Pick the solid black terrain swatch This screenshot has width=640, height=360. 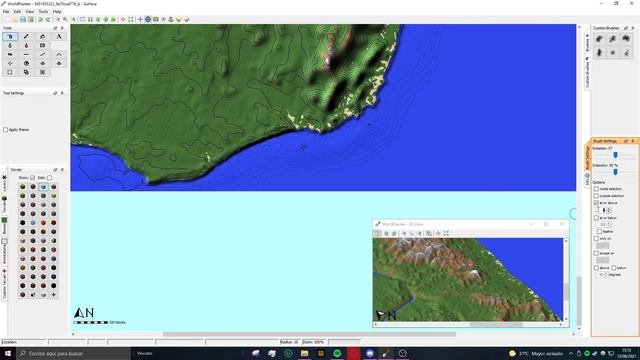(22, 223)
